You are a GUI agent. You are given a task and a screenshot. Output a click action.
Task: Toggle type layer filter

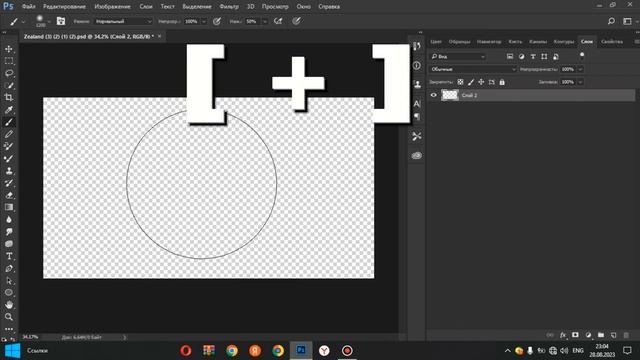(x=533, y=56)
